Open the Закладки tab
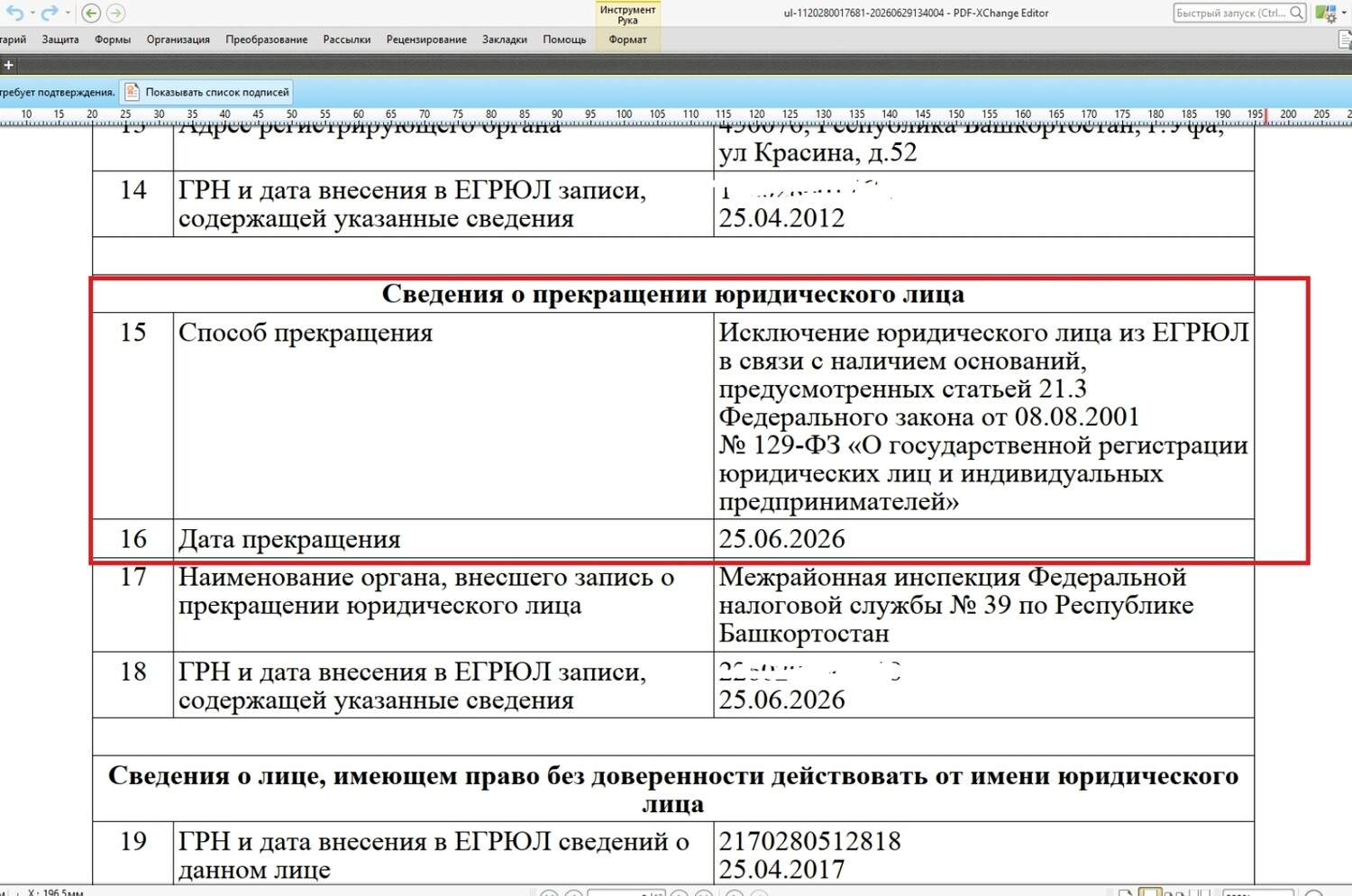 pyautogui.click(x=505, y=40)
